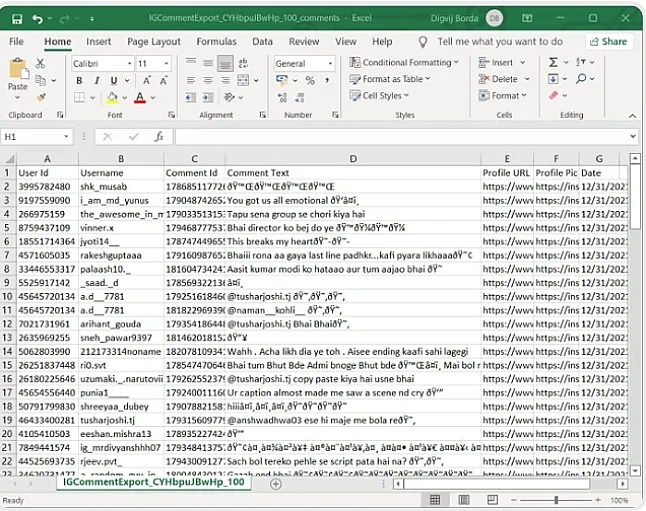Apply cell borders
Screen dimensions: 646x511
pos(80,98)
